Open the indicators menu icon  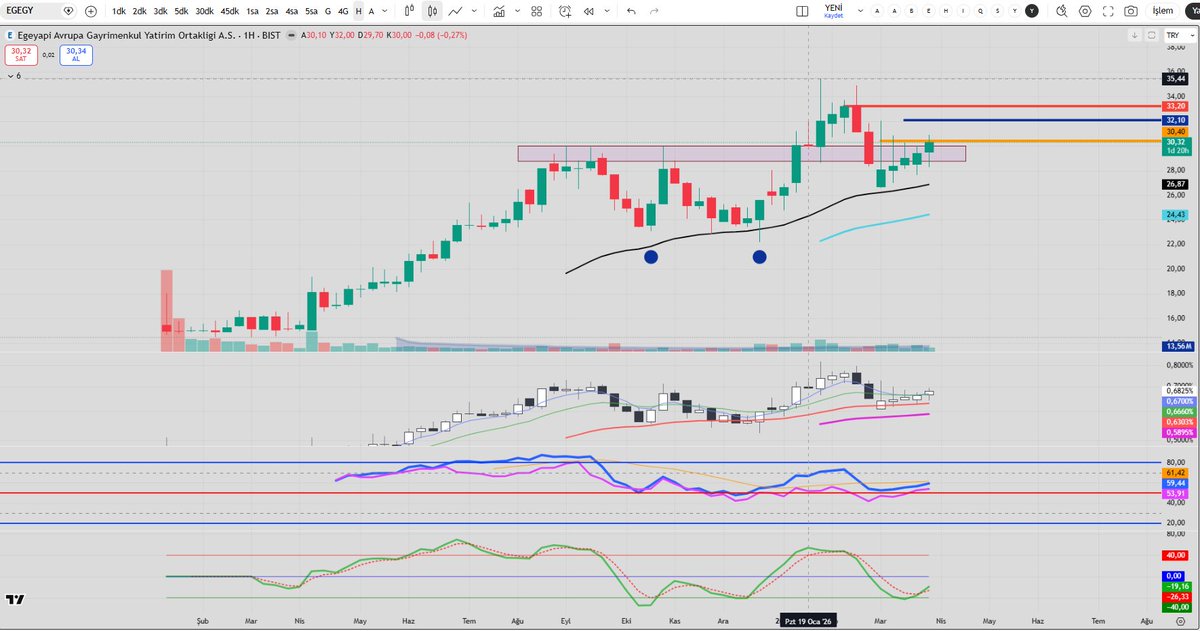[x=497, y=11]
